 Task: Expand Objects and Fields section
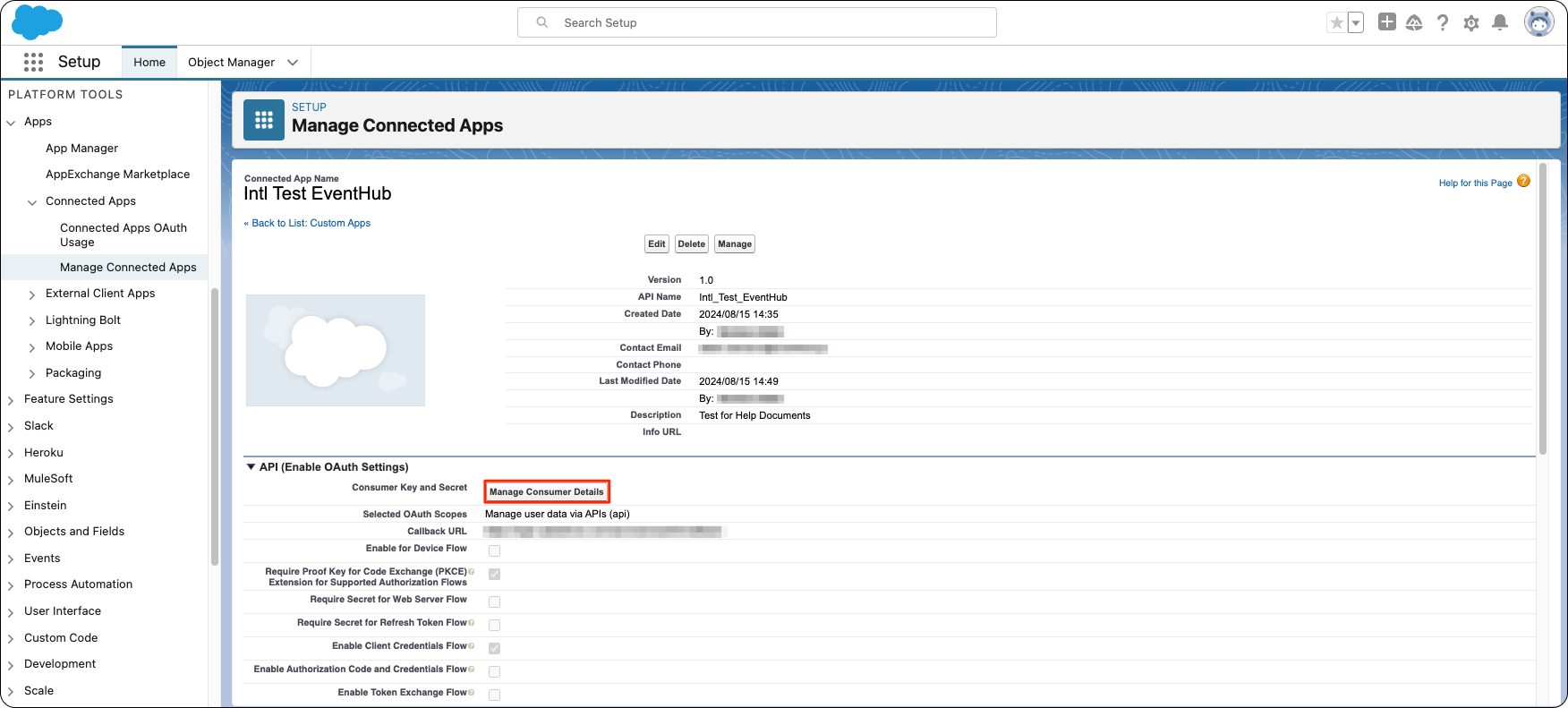click(11, 533)
